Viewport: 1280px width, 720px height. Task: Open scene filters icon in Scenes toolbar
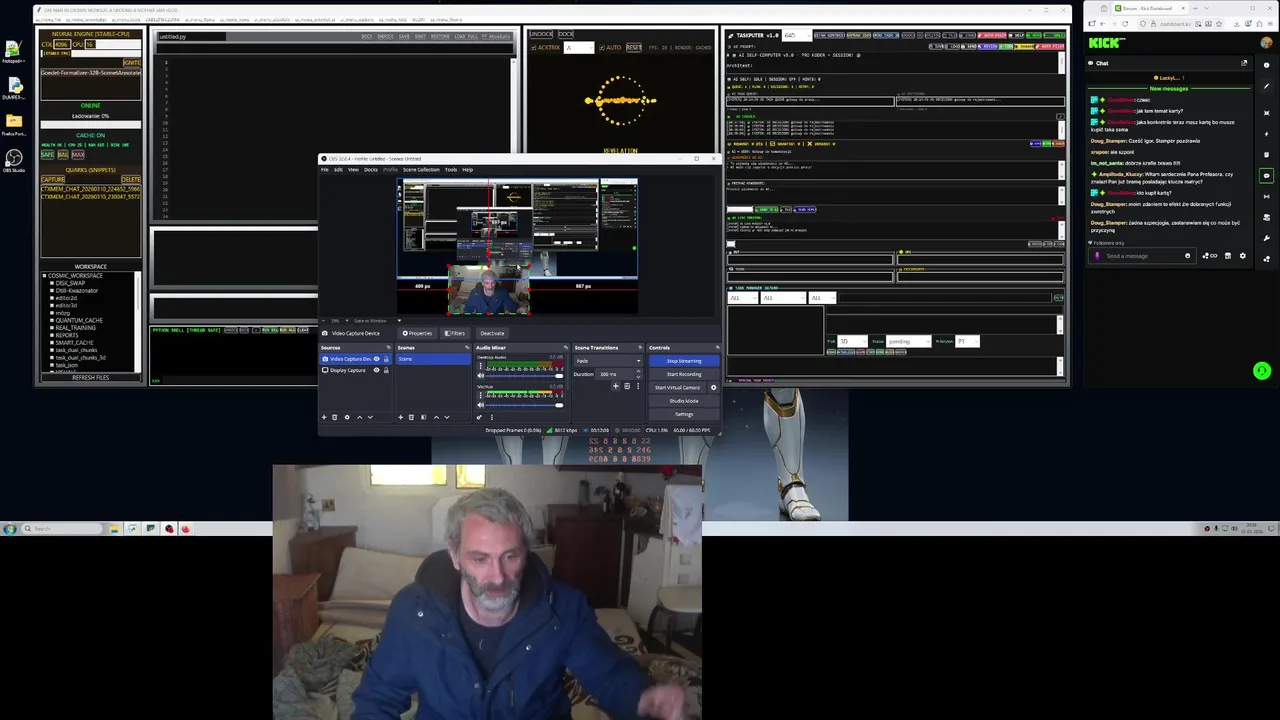coord(423,417)
